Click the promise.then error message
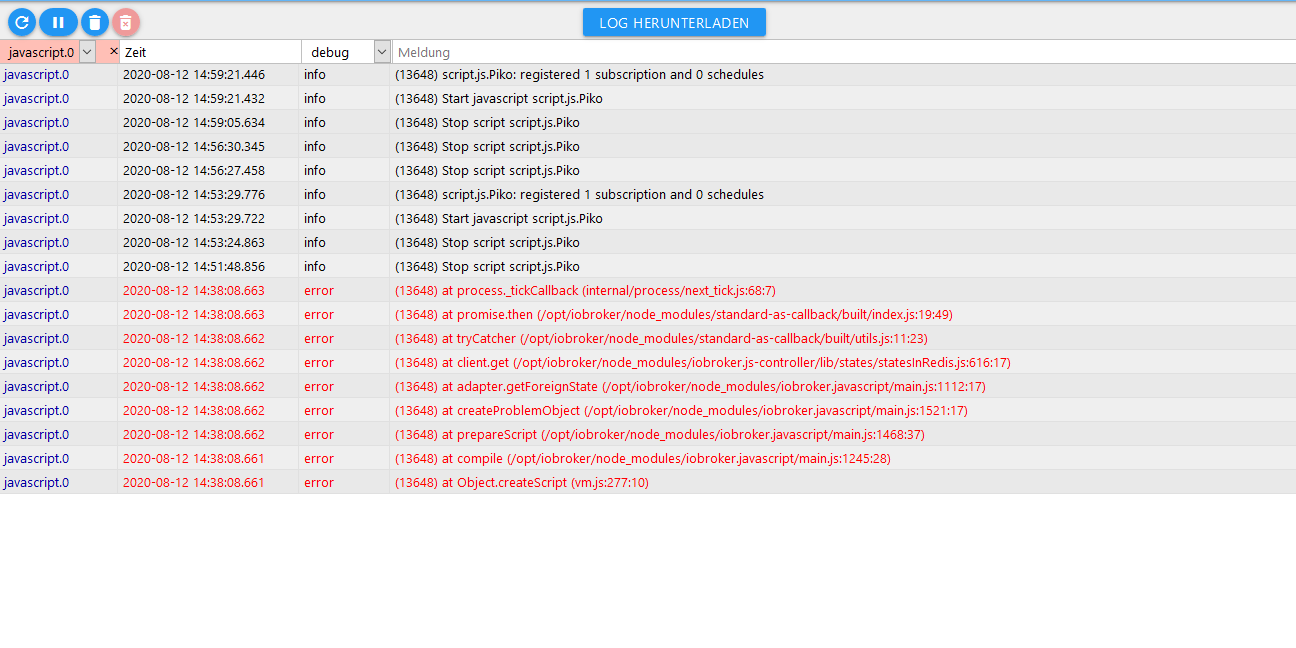The image size is (1296, 648). 674,314
